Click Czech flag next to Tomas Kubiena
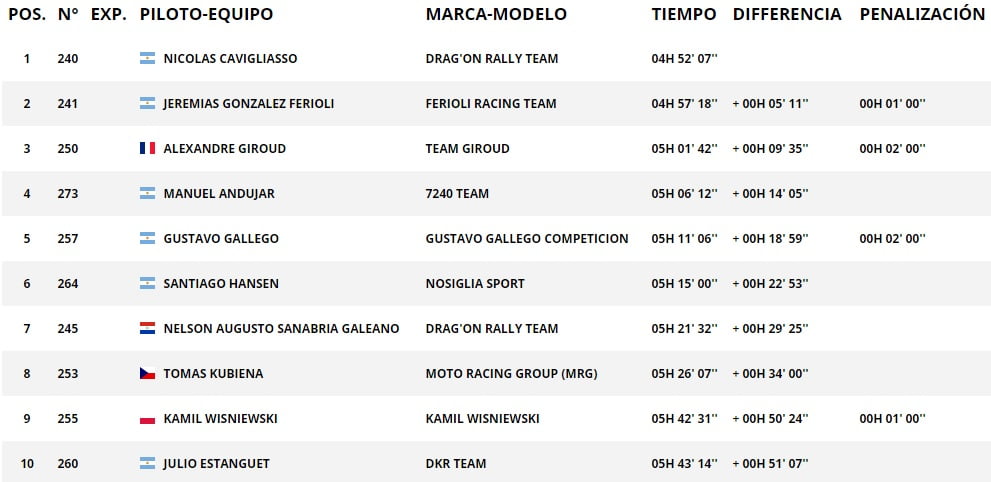Viewport: 991px width, 482px height. pyautogui.click(x=147, y=373)
